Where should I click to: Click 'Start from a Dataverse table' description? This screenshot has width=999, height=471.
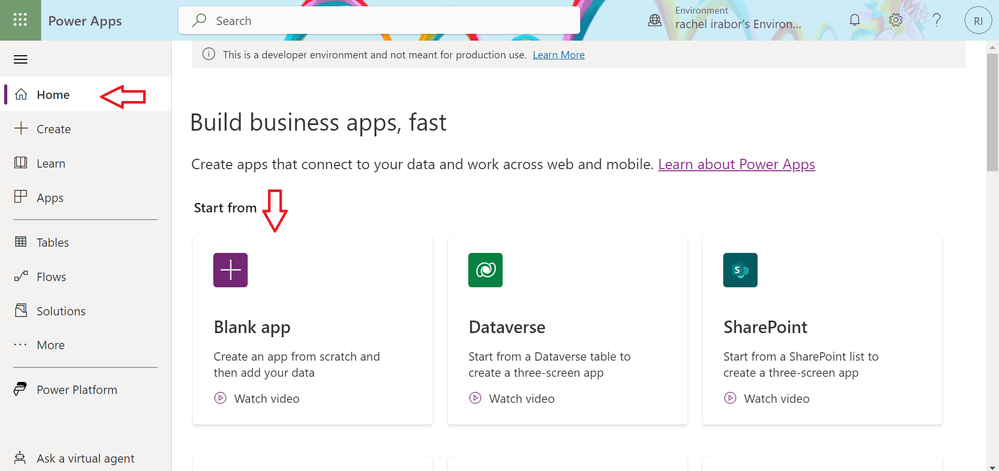point(549,365)
